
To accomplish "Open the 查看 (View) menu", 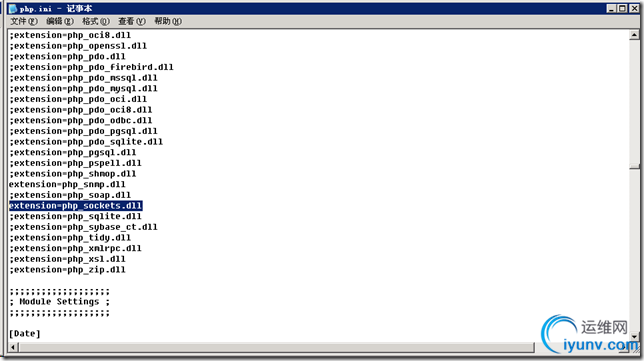I will tap(132, 21).
